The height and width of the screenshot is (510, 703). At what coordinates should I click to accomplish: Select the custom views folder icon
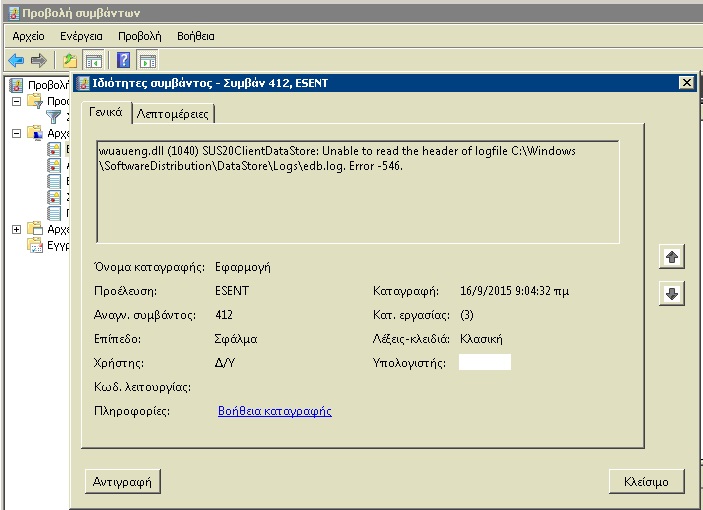pos(35,101)
